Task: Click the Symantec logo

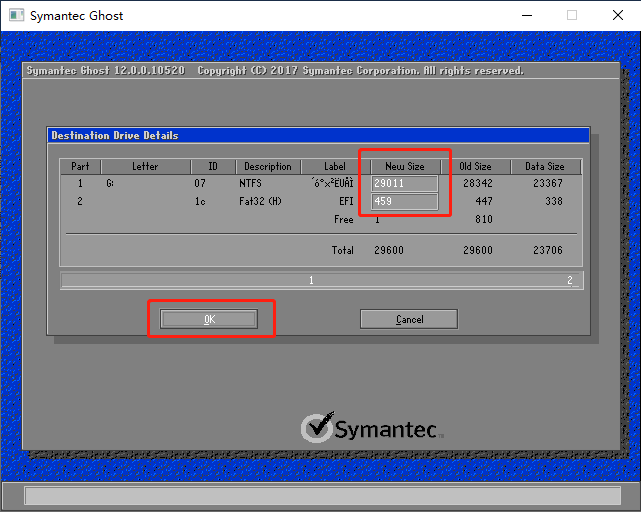Action: (372, 428)
